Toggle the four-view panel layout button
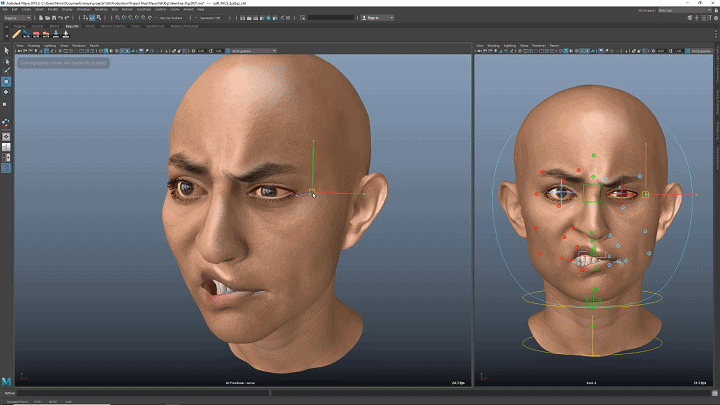The image size is (720, 405). pos(6,146)
